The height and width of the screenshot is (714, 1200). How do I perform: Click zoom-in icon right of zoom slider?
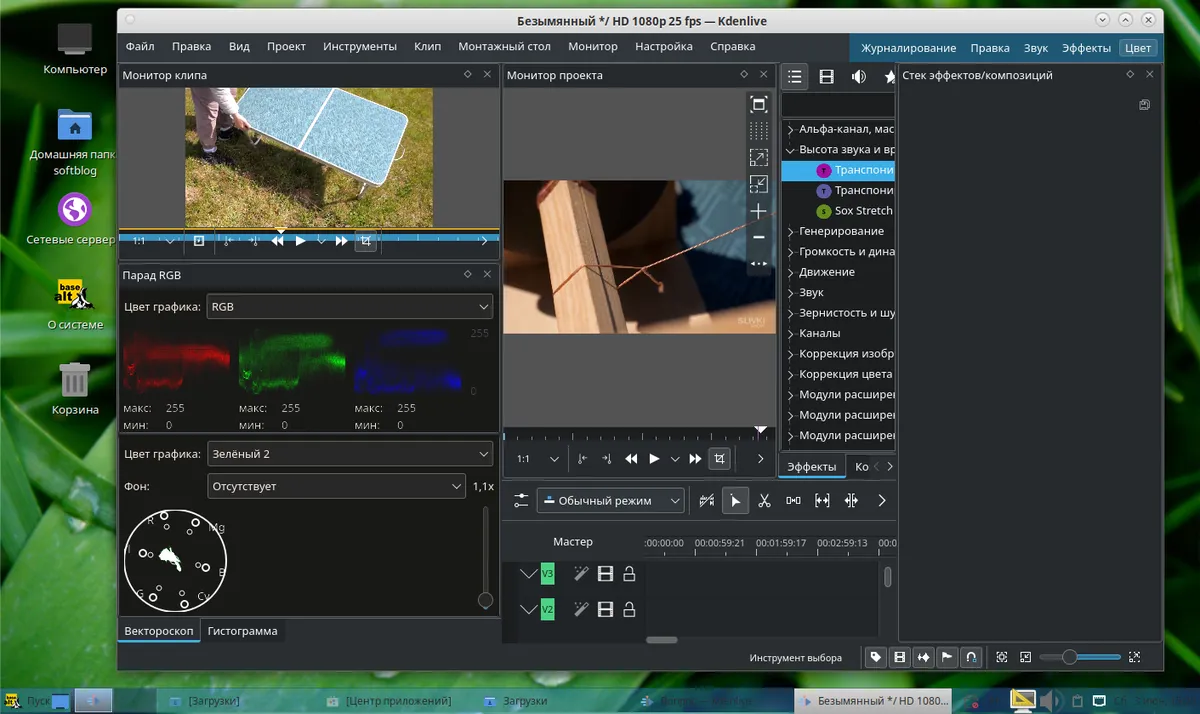pos(1134,657)
